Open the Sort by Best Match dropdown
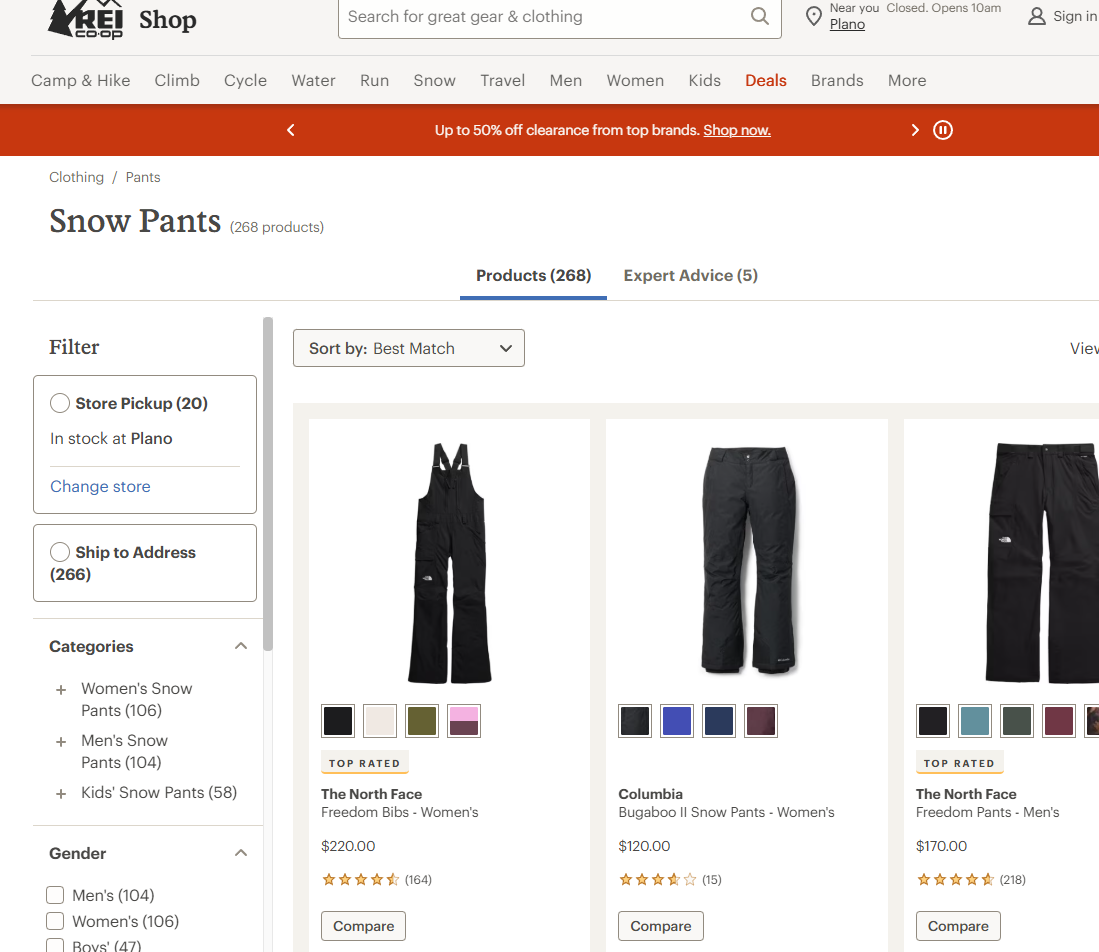Viewport: 1099px width, 952px height. click(409, 348)
